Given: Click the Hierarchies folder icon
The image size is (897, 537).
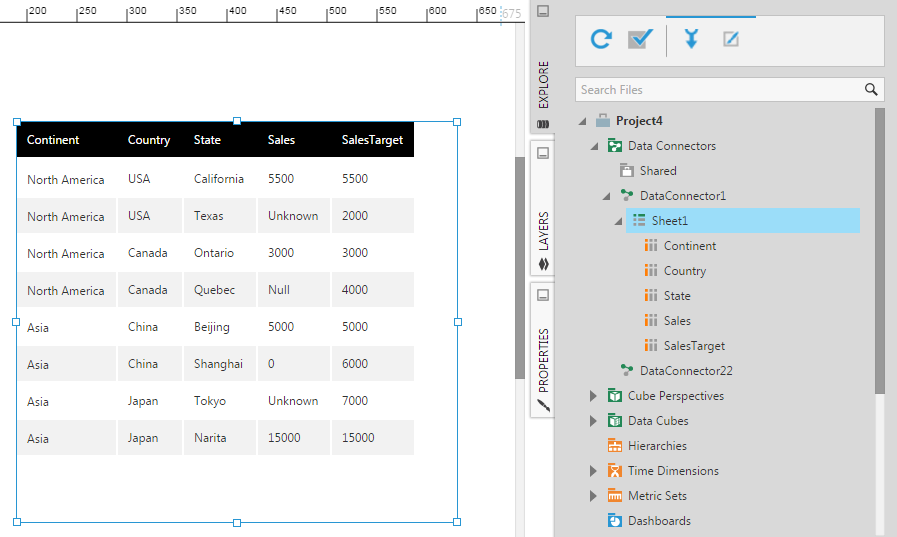Looking at the screenshot, I should tap(615, 446).
